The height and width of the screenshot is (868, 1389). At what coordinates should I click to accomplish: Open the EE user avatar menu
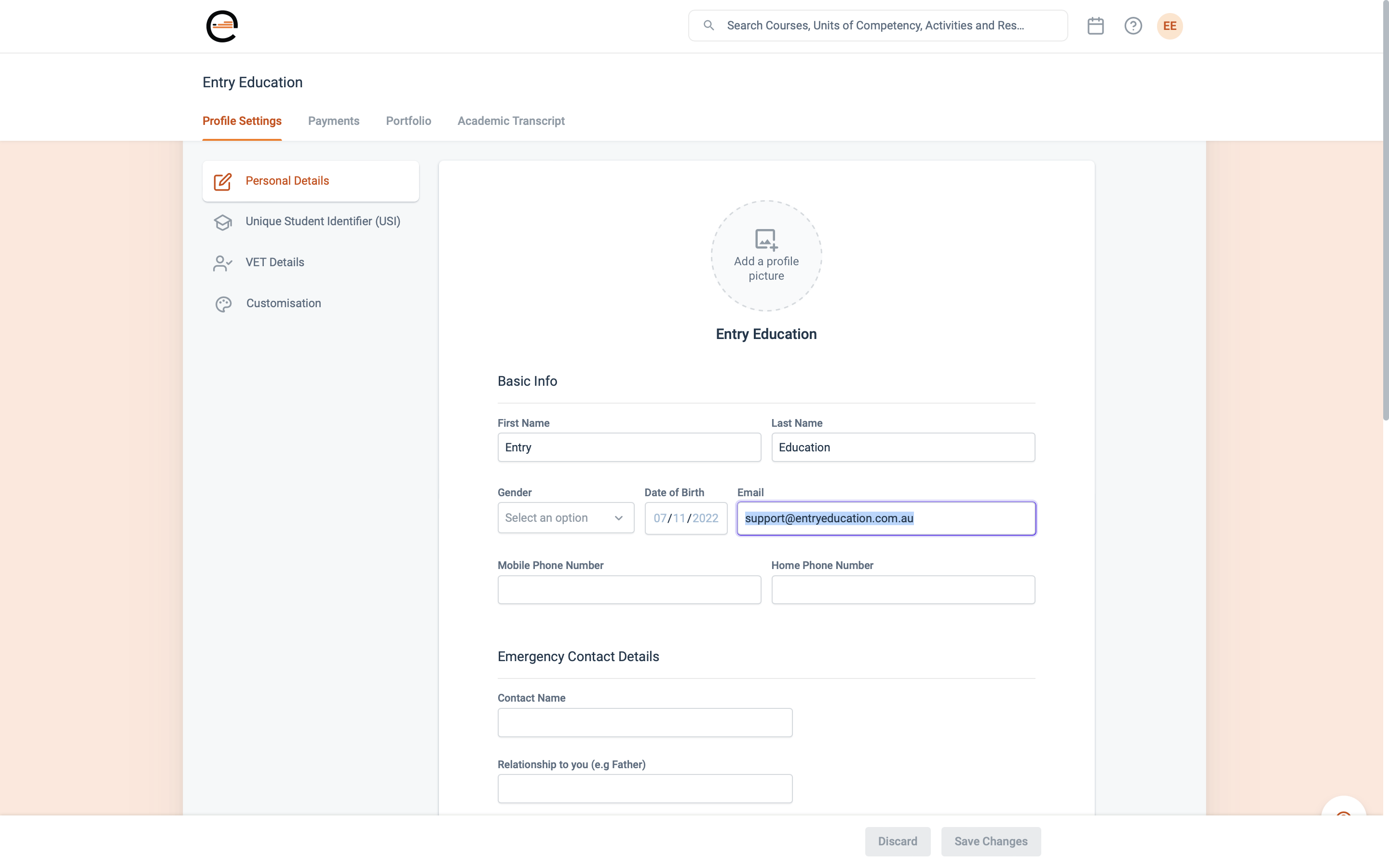click(x=1169, y=26)
